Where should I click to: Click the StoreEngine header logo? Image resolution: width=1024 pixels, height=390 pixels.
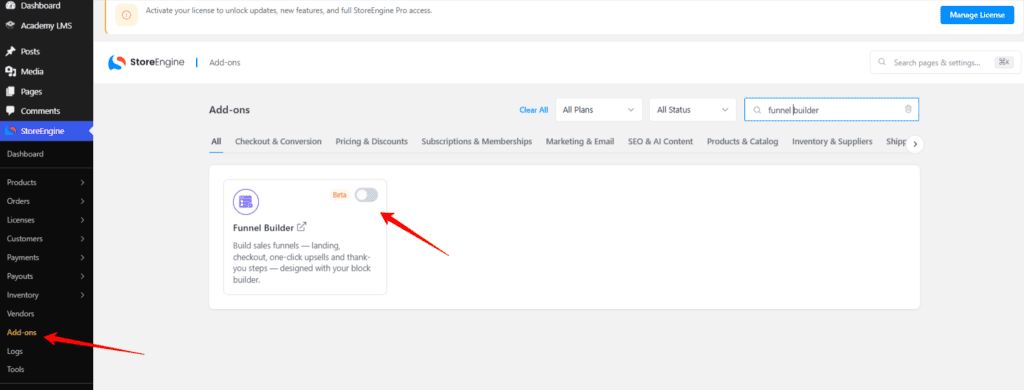pyautogui.click(x=146, y=62)
